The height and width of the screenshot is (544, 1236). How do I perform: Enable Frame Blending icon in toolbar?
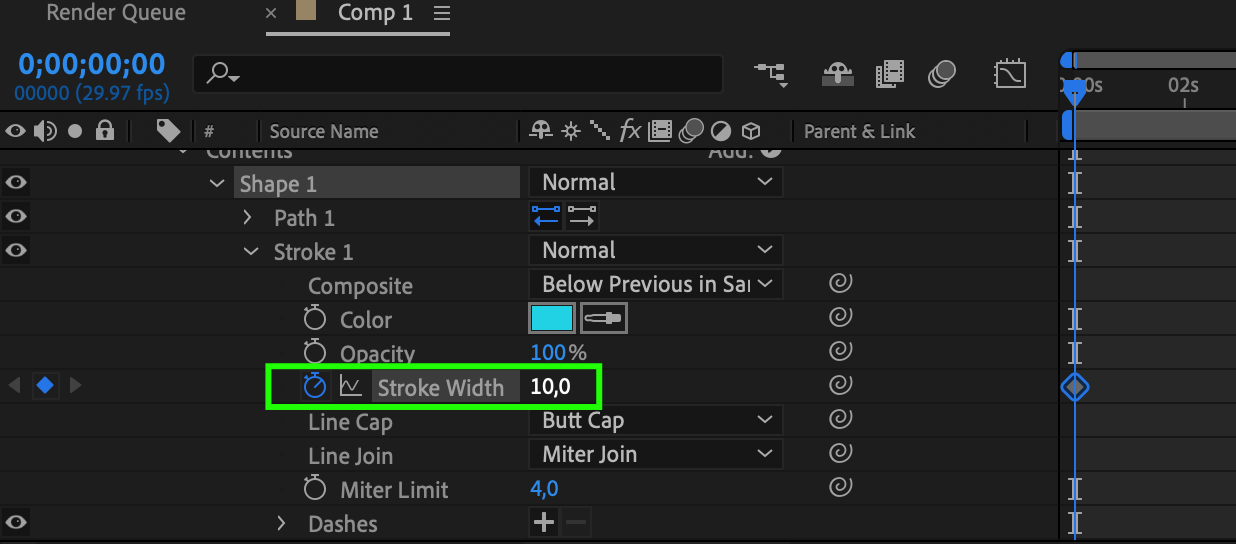889,74
